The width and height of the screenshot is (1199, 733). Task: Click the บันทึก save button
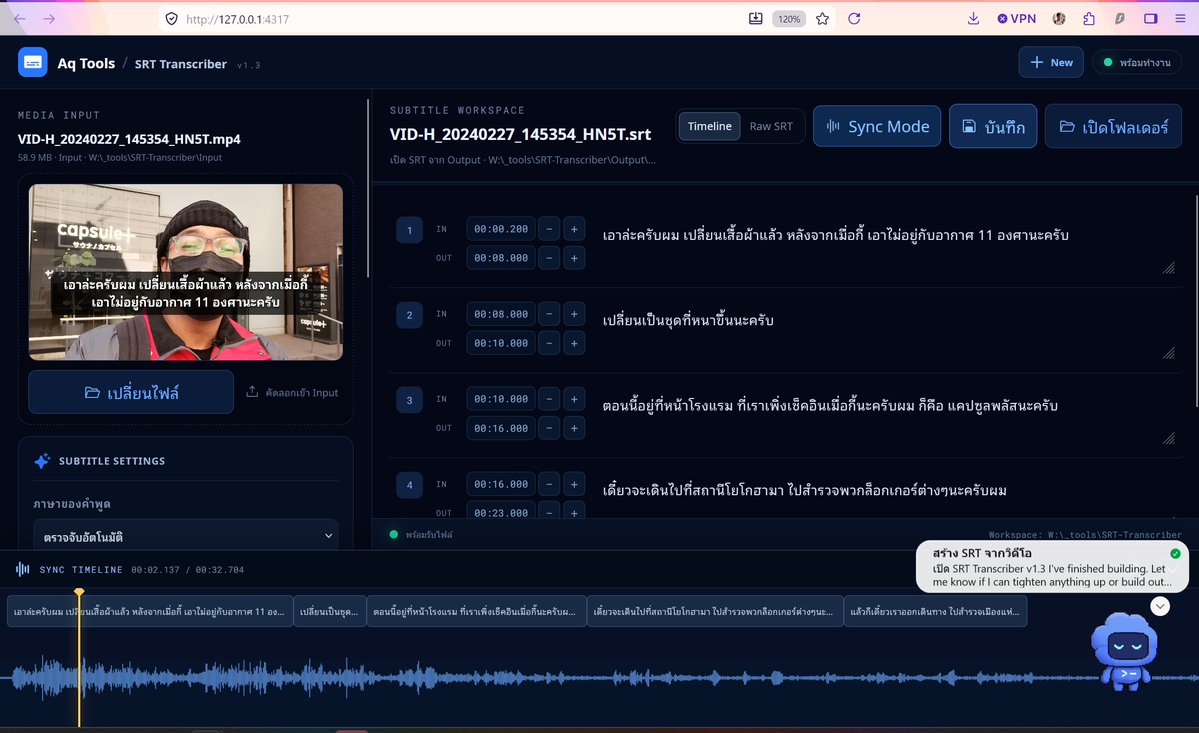(993, 126)
